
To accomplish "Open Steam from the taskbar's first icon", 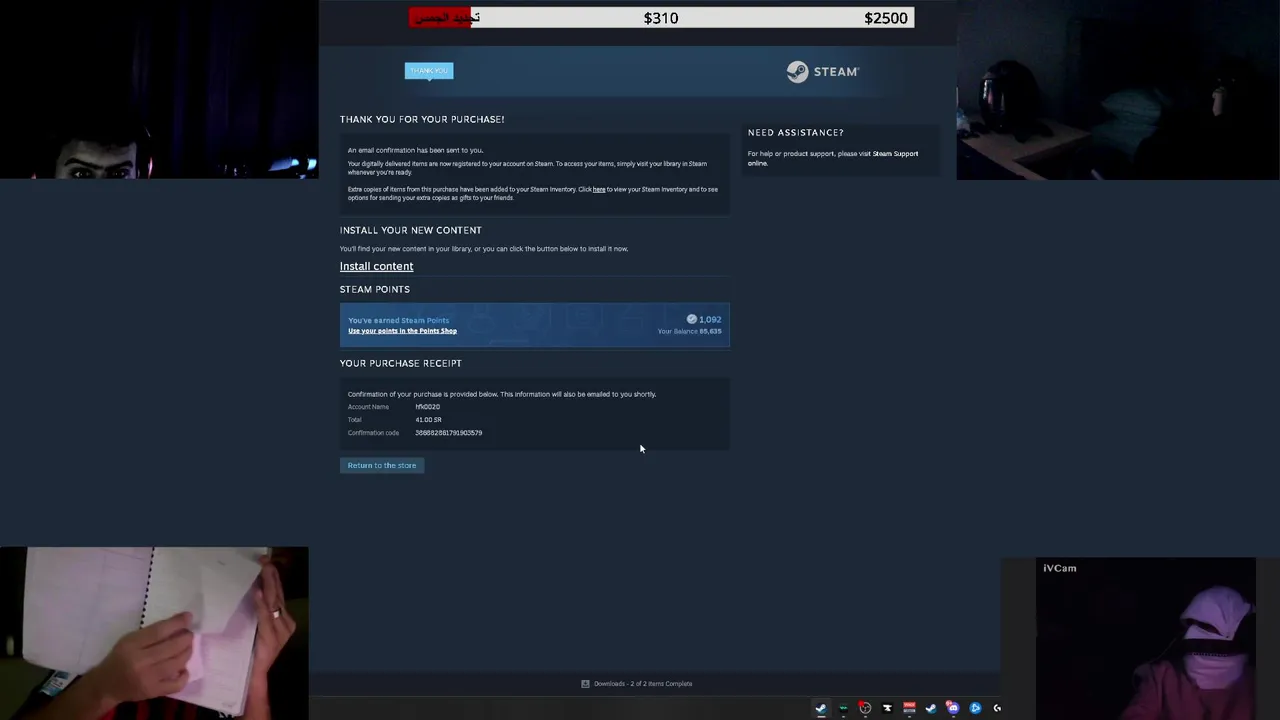I will (x=821, y=708).
